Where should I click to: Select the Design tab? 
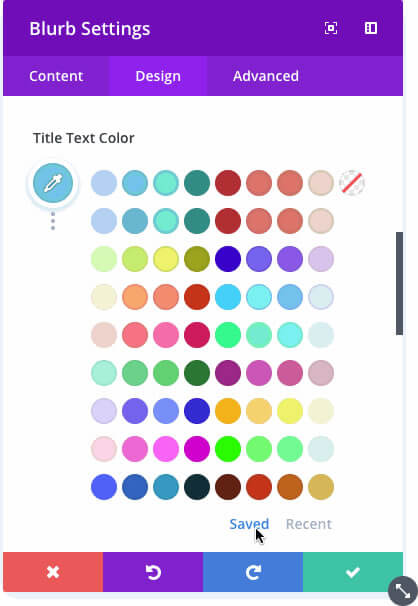[158, 76]
